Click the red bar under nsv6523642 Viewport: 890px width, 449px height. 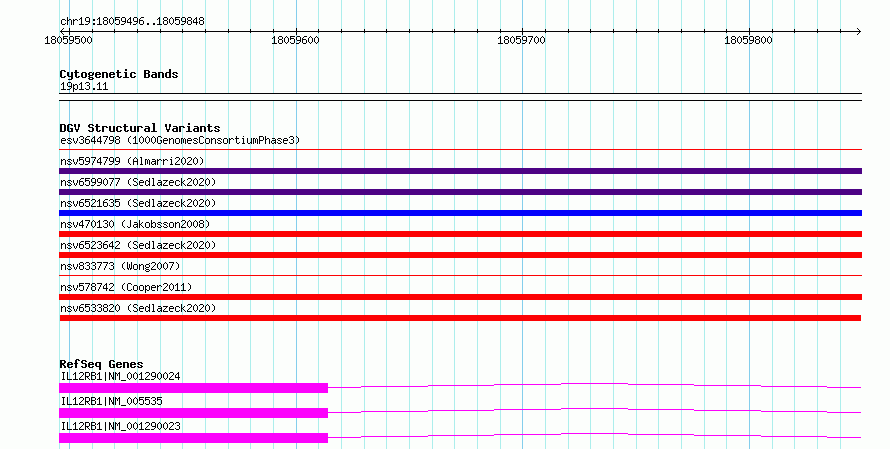coord(460,255)
